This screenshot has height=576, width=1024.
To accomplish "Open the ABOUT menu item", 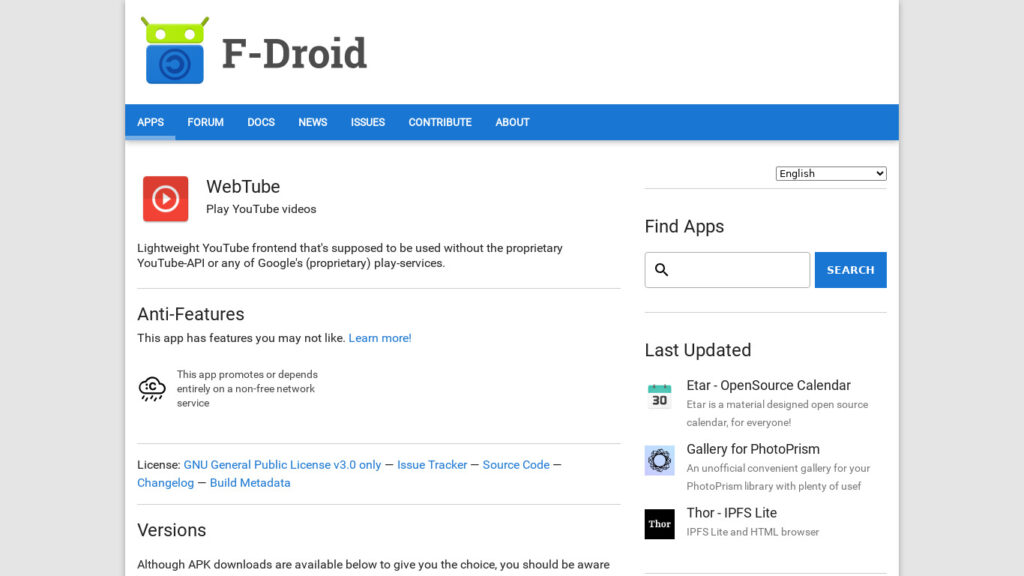I will (512, 122).
